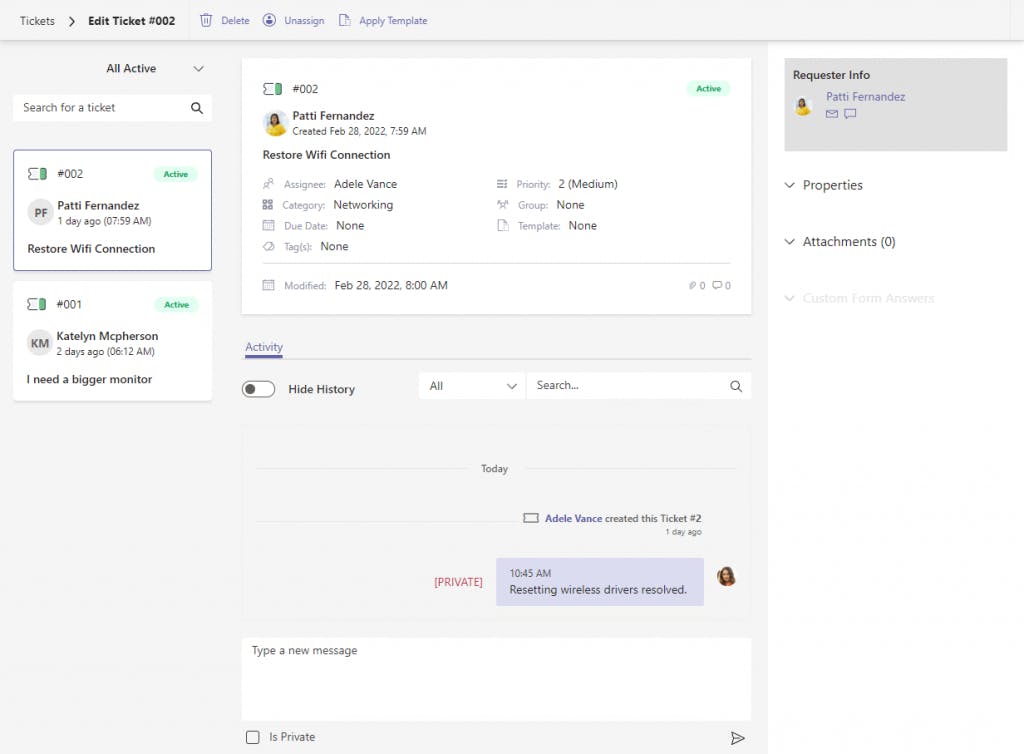The height and width of the screenshot is (754, 1024).
Task: Select the Restore Wifi Connection ticket card title
Action: (x=91, y=249)
